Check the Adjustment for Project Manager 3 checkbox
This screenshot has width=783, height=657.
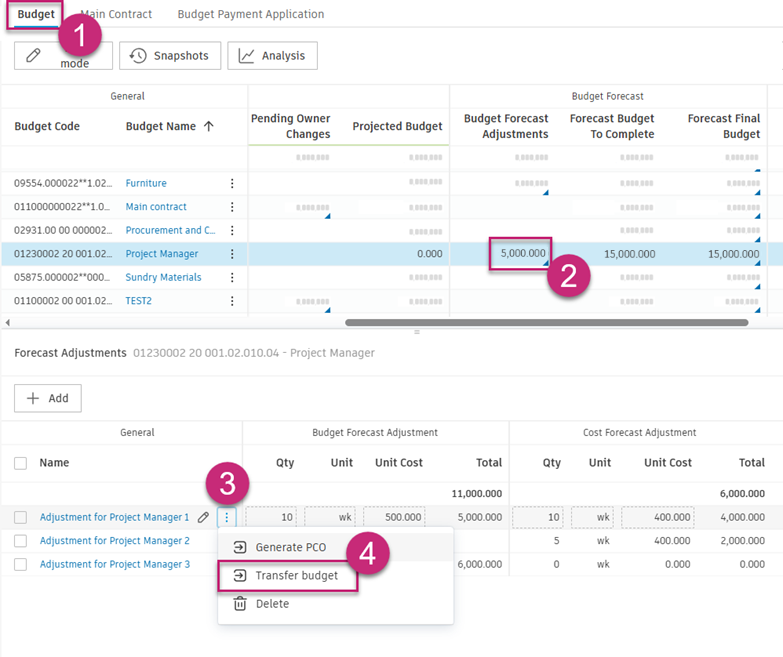(x=20, y=564)
